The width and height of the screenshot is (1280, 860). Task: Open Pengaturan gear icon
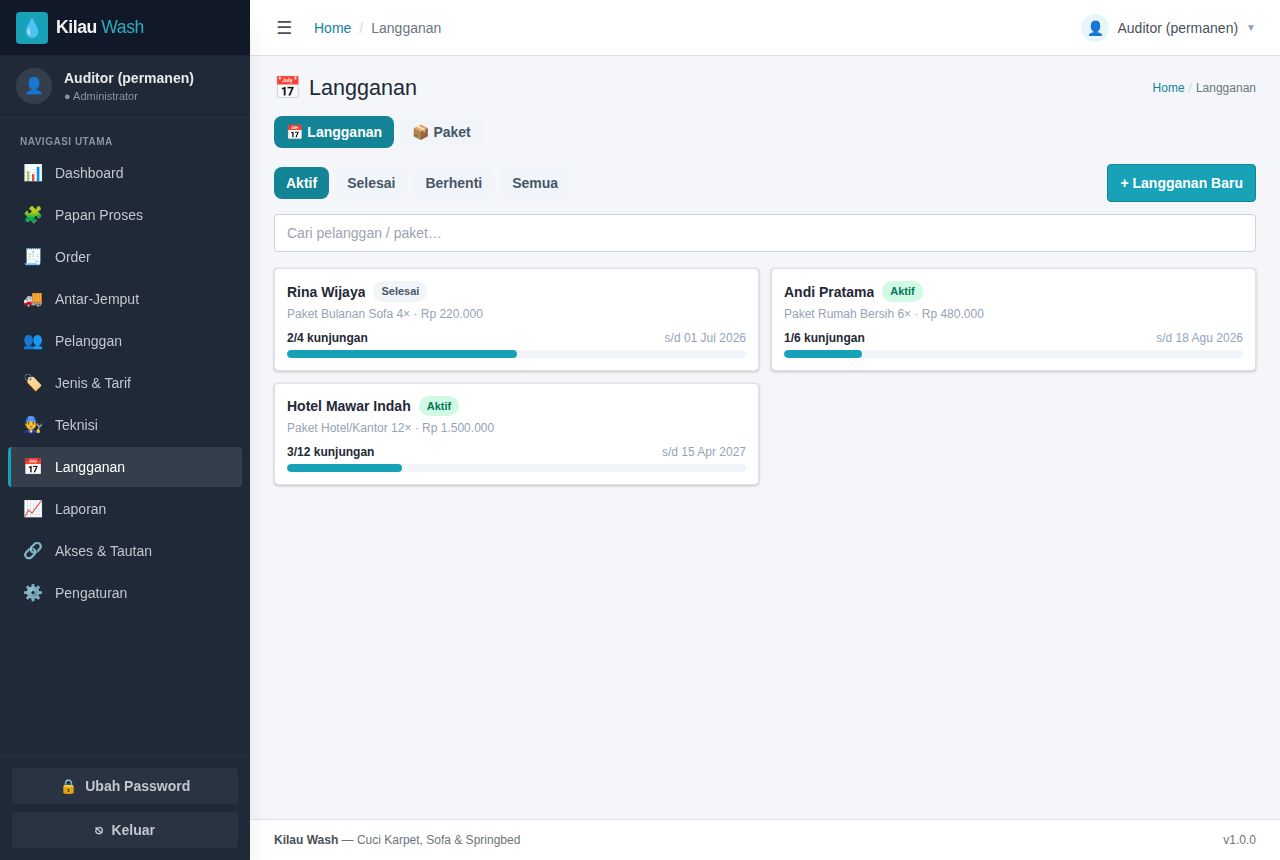[x=33, y=593]
